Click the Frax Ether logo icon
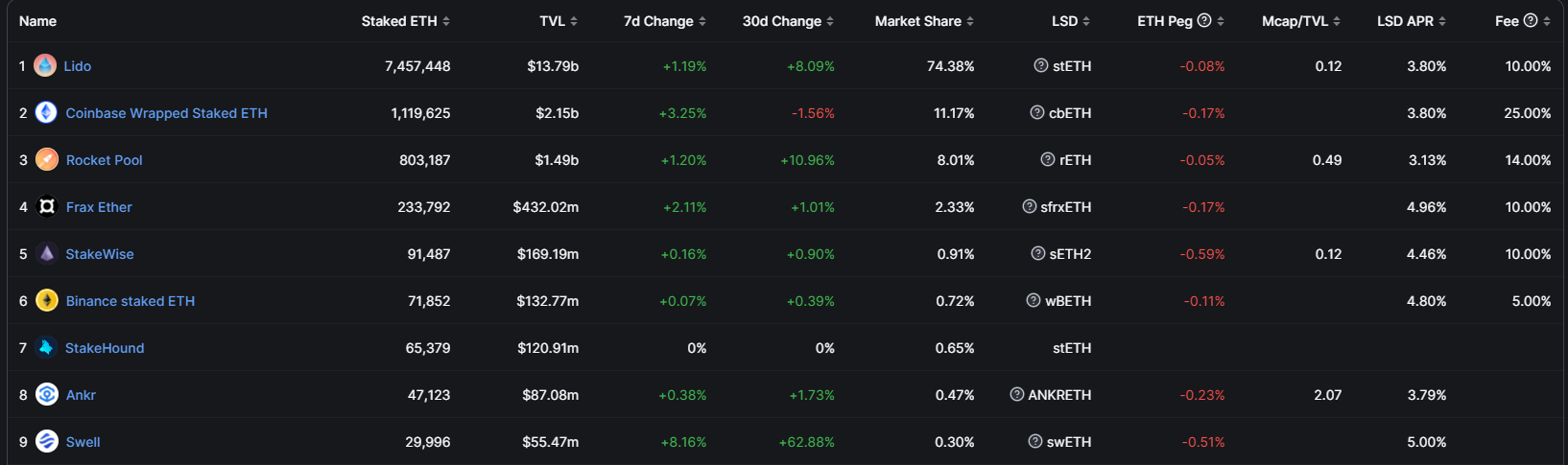 click(47, 207)
